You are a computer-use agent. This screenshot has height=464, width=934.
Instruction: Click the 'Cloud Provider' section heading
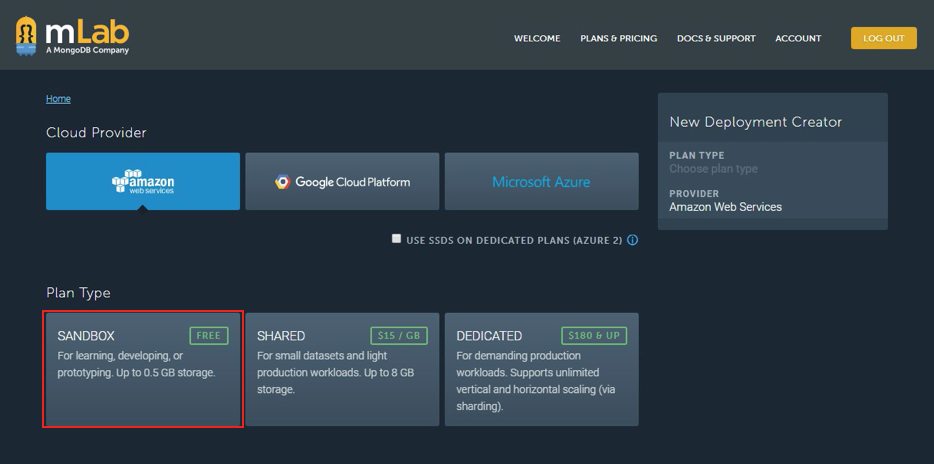click(96, 132)
